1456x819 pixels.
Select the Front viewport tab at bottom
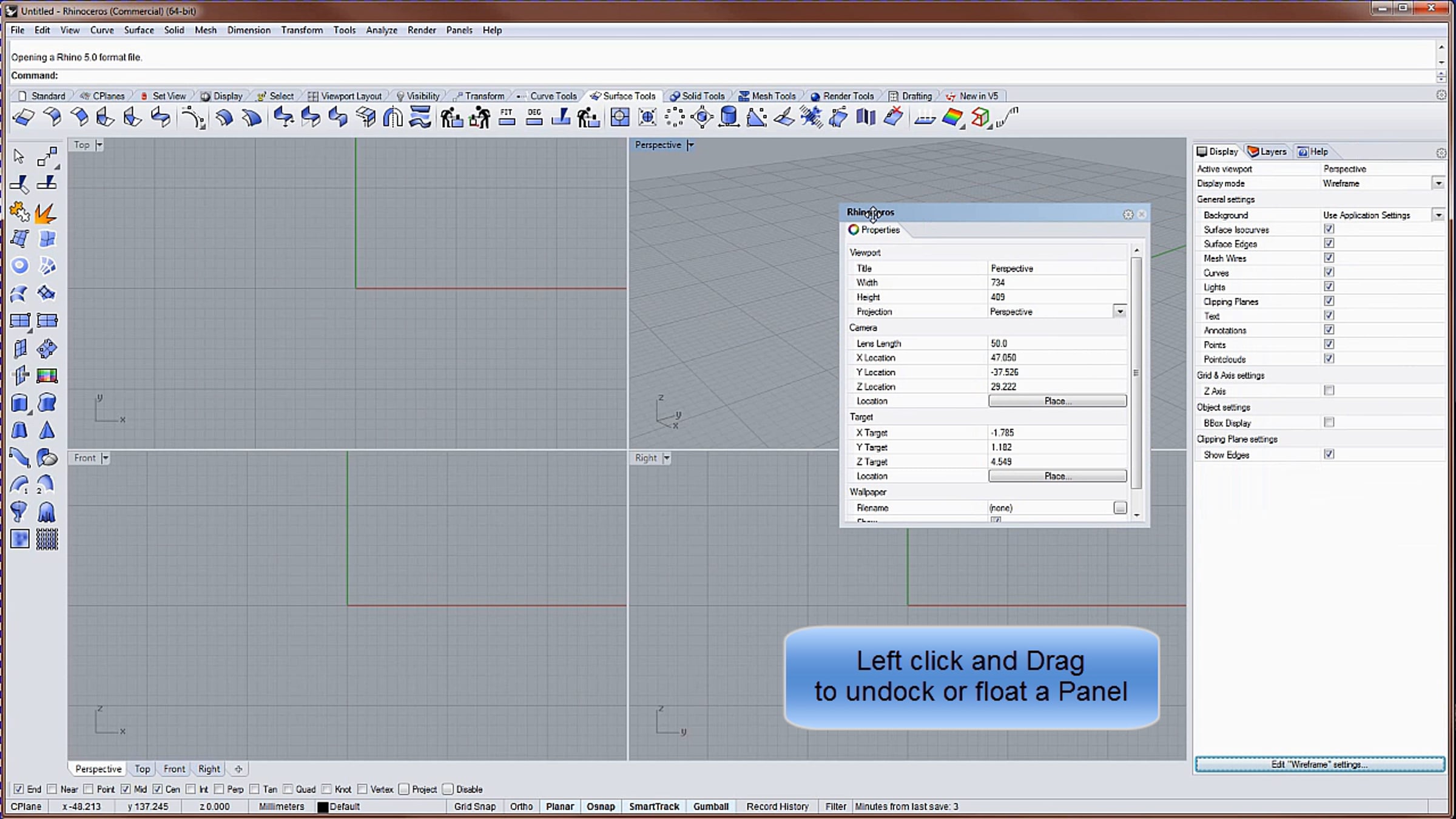(174, 769)
